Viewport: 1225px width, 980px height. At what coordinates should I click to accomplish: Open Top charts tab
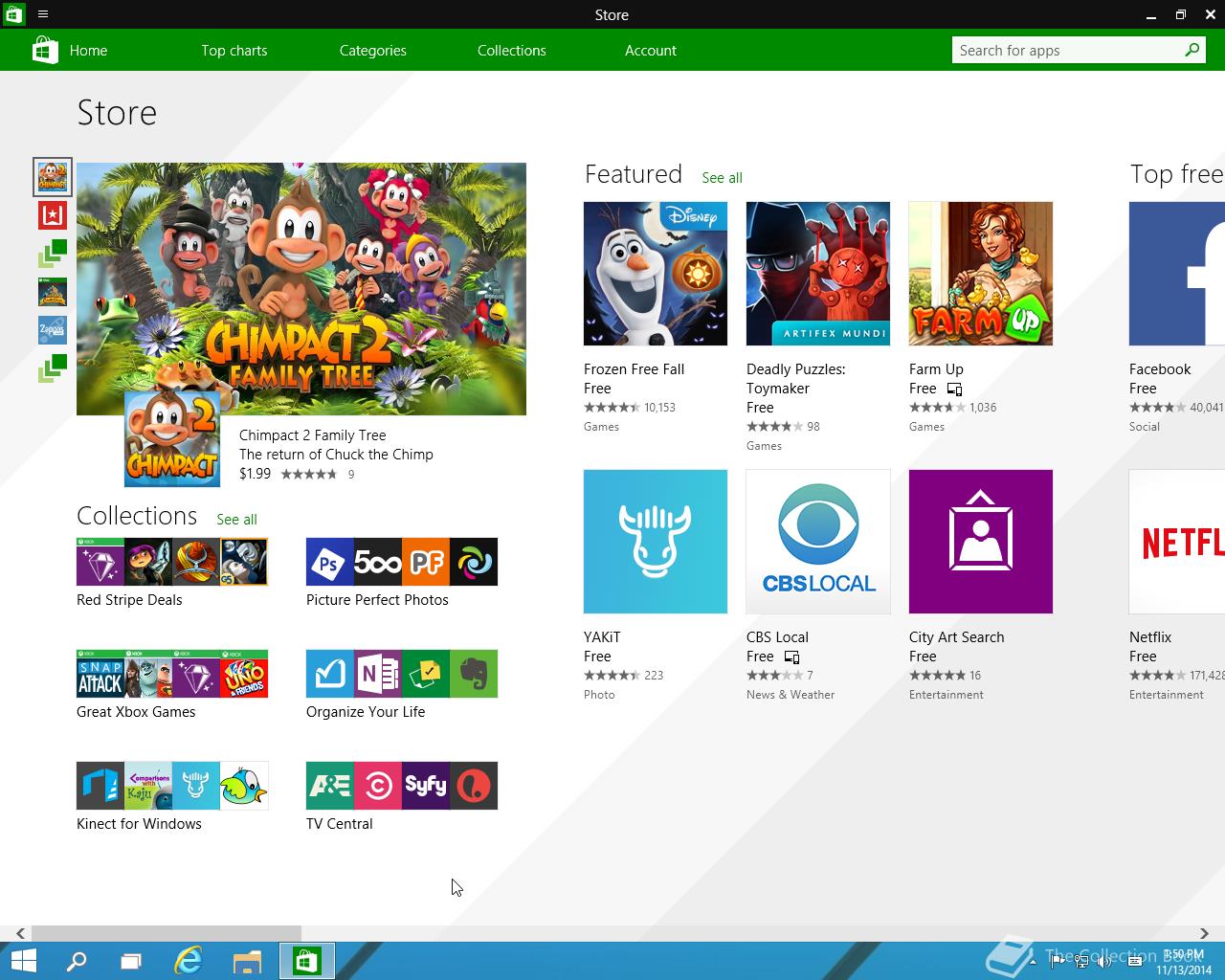(x=234, y=51)
